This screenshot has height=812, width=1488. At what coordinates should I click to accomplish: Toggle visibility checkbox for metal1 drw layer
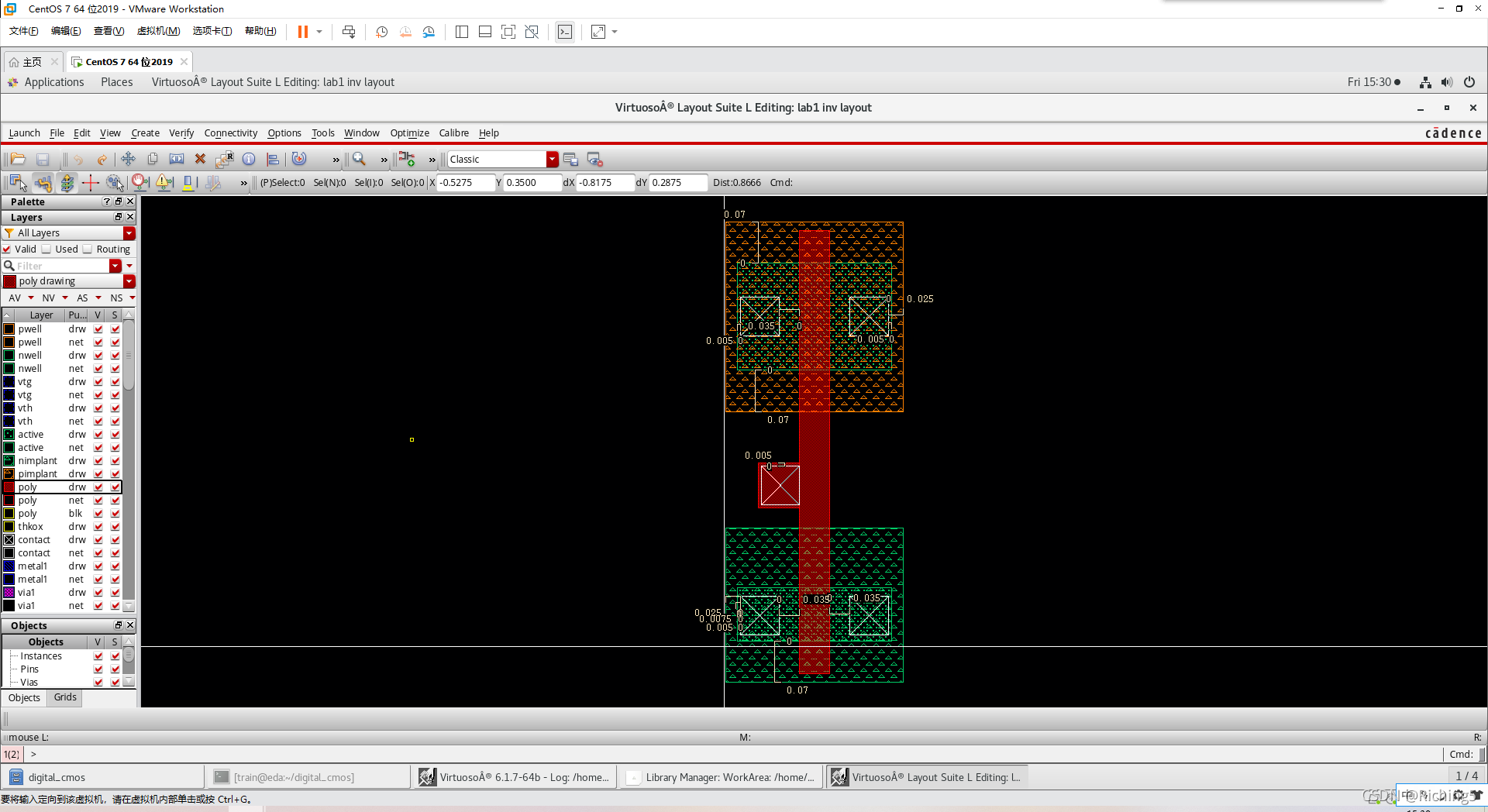(x=98, y=566)
